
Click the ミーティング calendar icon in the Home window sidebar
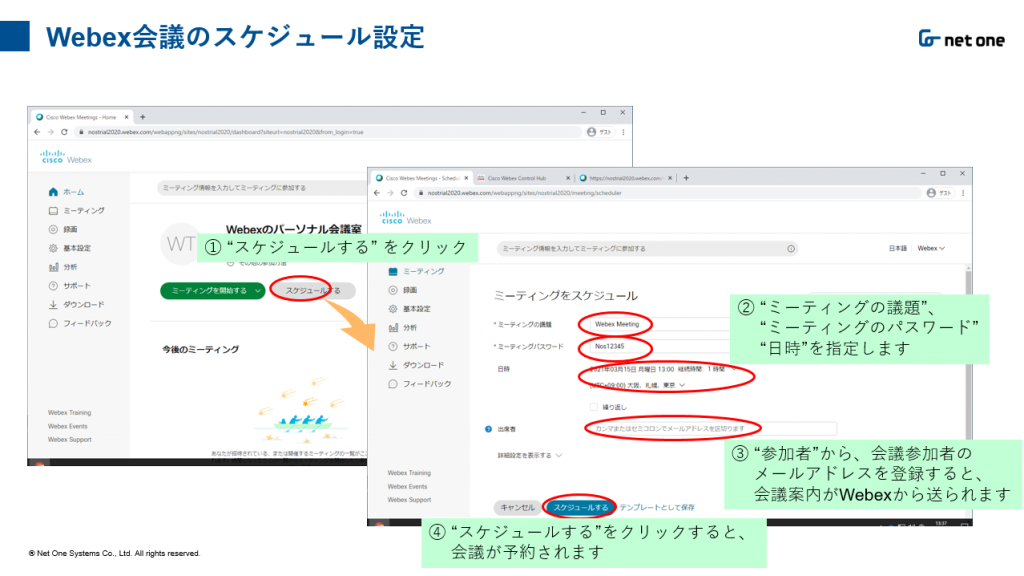click(54, 211)
